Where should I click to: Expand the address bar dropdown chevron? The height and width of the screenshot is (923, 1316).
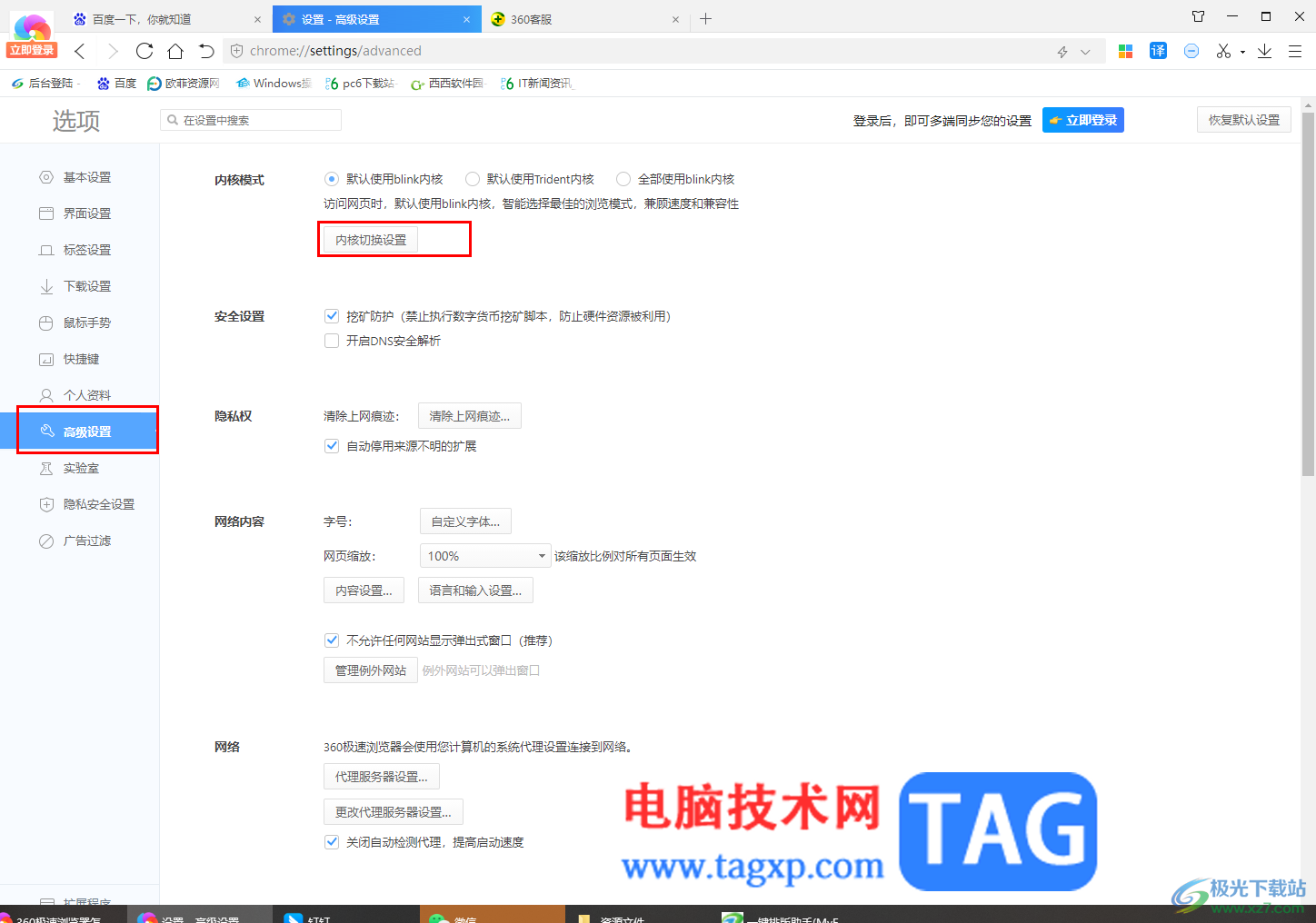click(x=1085, y=52)
